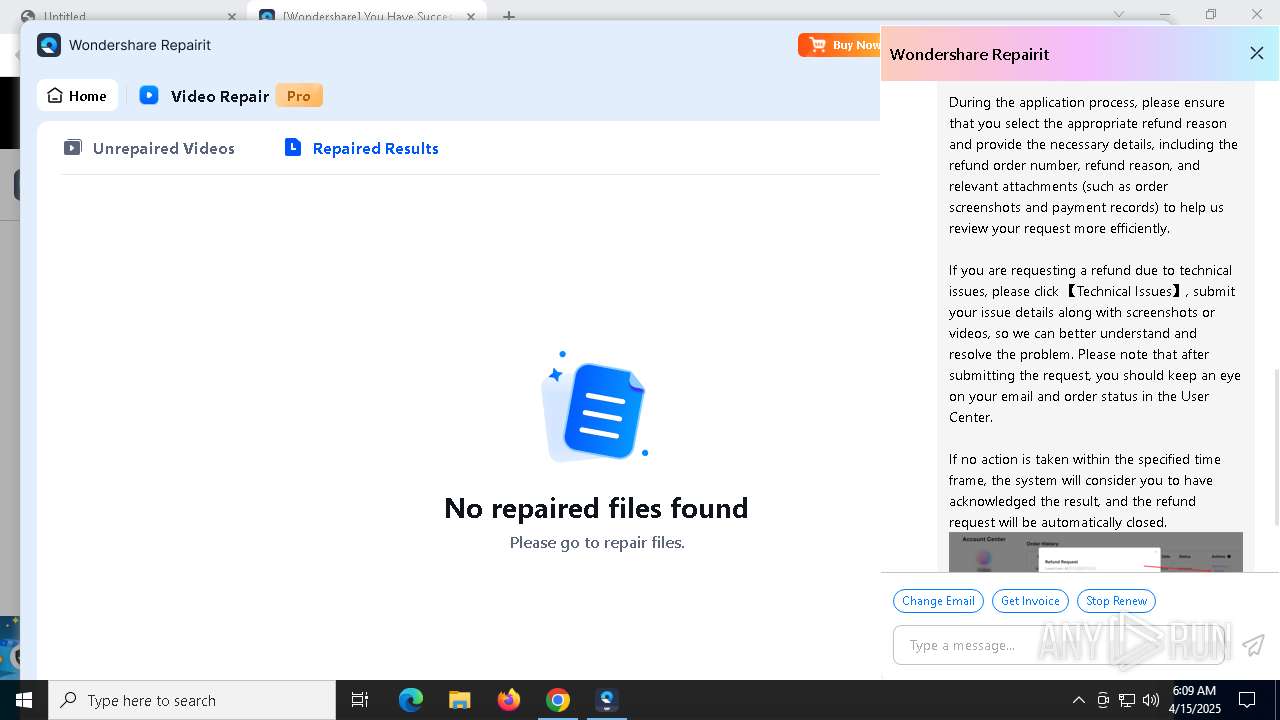Image resolution: width=1280 pixels, height=720 pixels.
Task: Click the Stop Renew quick reply
Action: coord(1116,601)
